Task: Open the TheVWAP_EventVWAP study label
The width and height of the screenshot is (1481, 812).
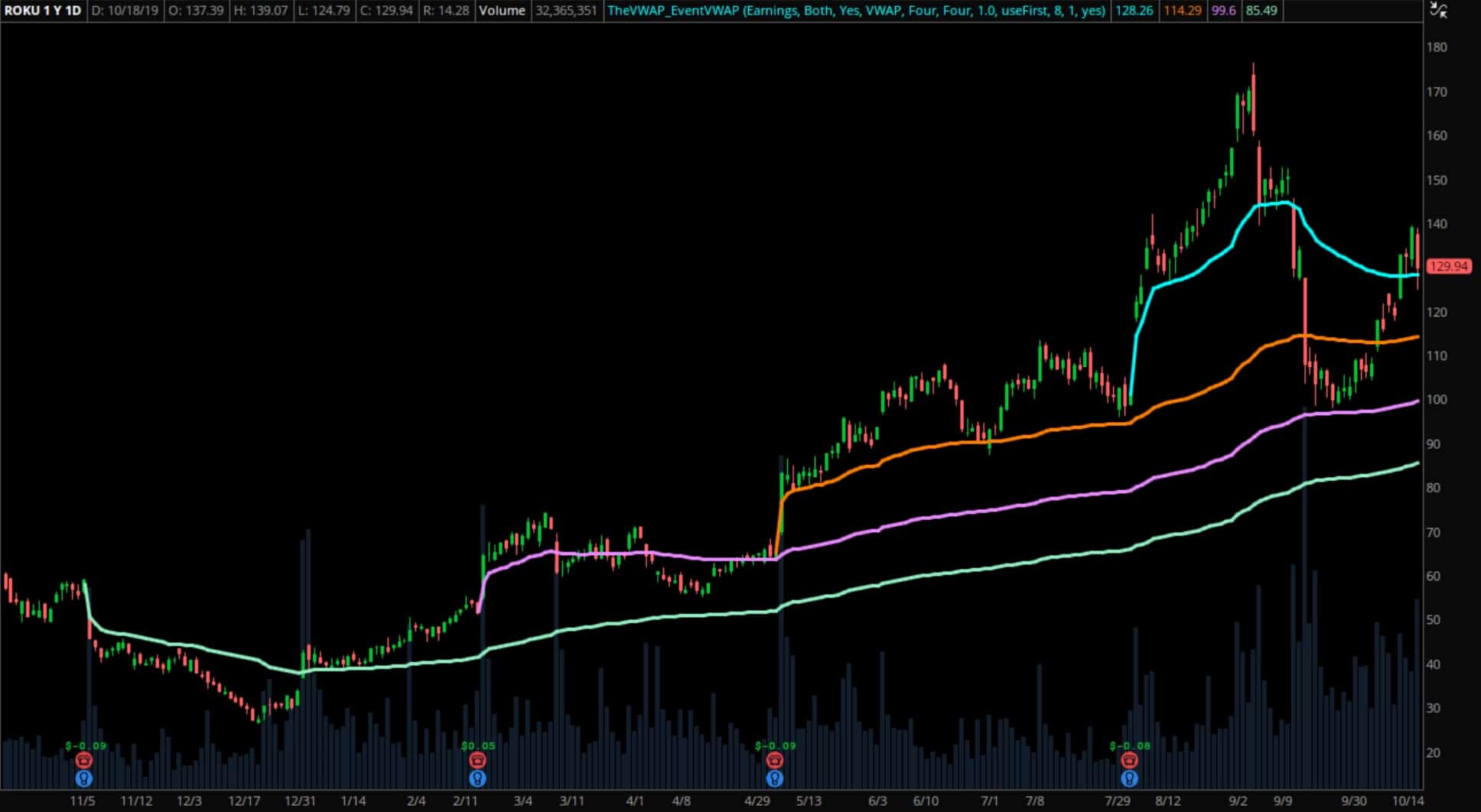Action: (856, 11)
